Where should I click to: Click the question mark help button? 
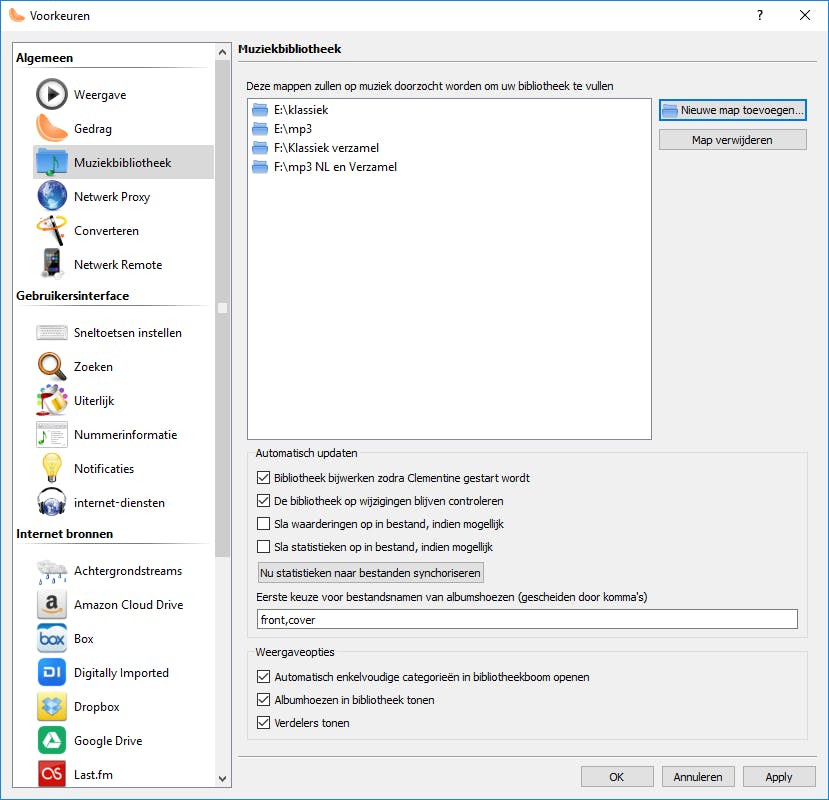760,15
